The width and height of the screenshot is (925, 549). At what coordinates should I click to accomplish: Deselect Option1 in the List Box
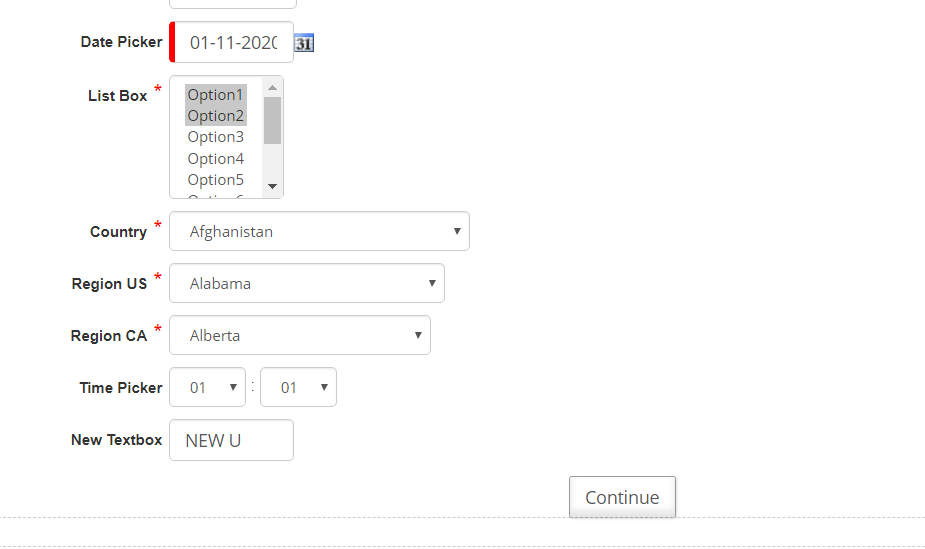tap(216, 94)
